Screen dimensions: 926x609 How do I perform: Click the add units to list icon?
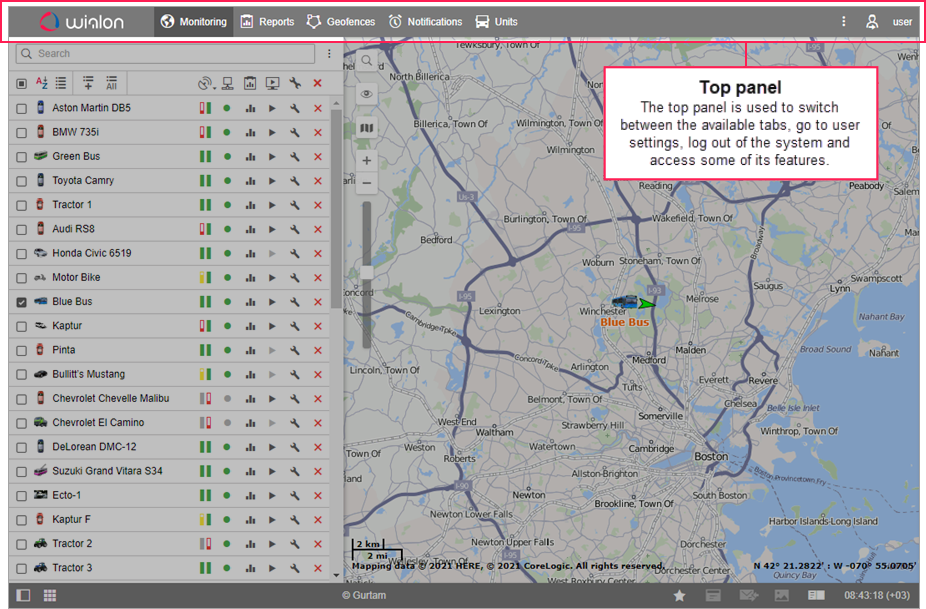click(88, 83)
